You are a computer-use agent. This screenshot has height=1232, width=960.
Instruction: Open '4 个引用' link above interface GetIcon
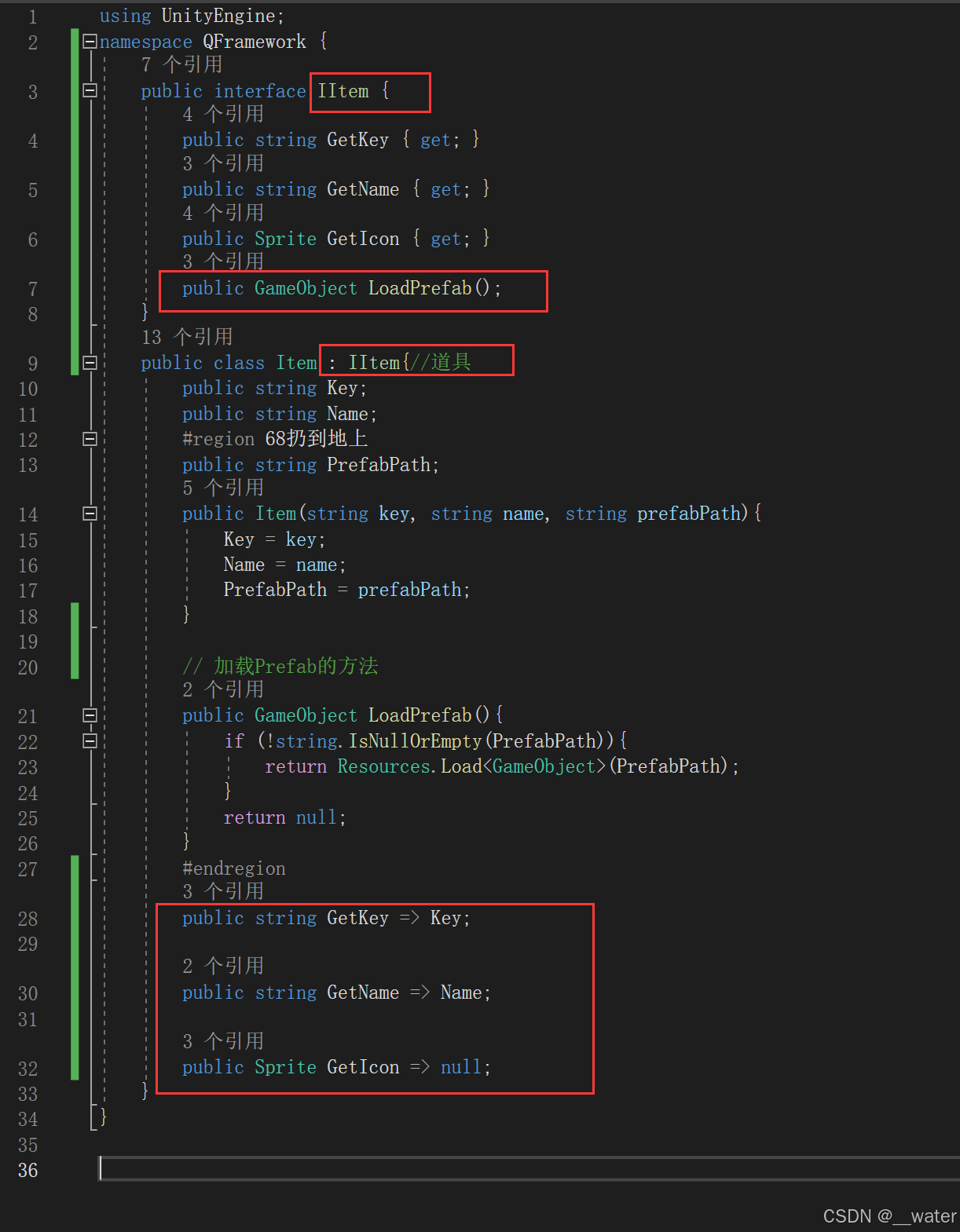223,213
